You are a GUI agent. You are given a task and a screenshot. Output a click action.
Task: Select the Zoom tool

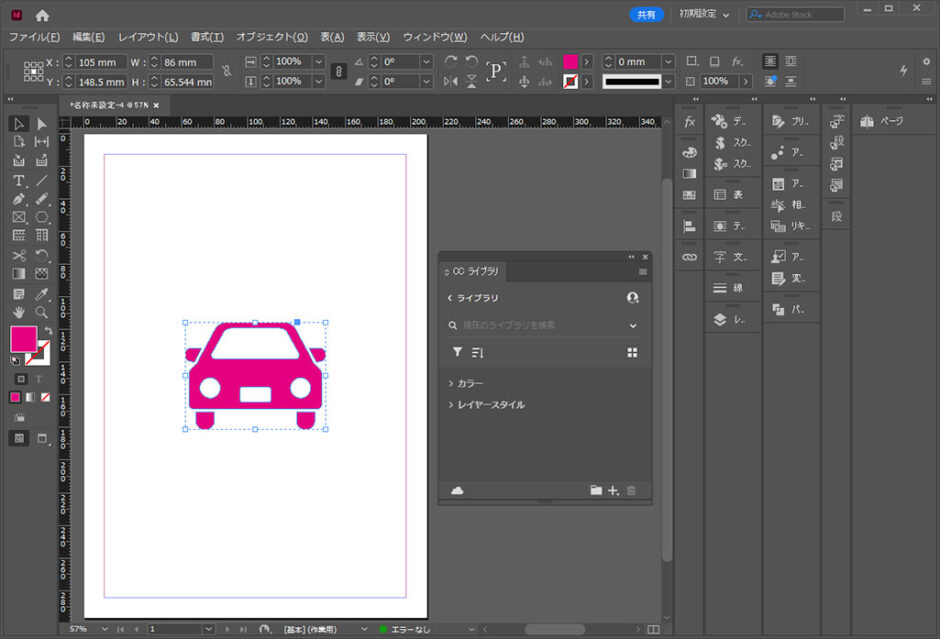point(41,312)
